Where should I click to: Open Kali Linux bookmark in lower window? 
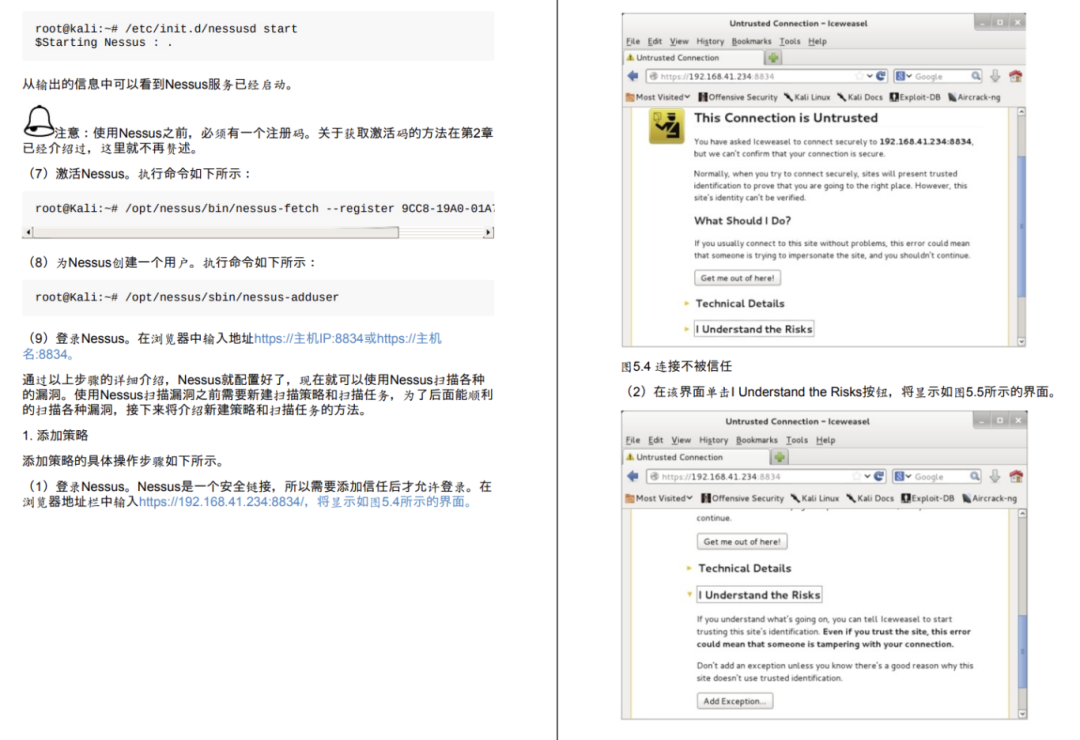tap(815, 498)
